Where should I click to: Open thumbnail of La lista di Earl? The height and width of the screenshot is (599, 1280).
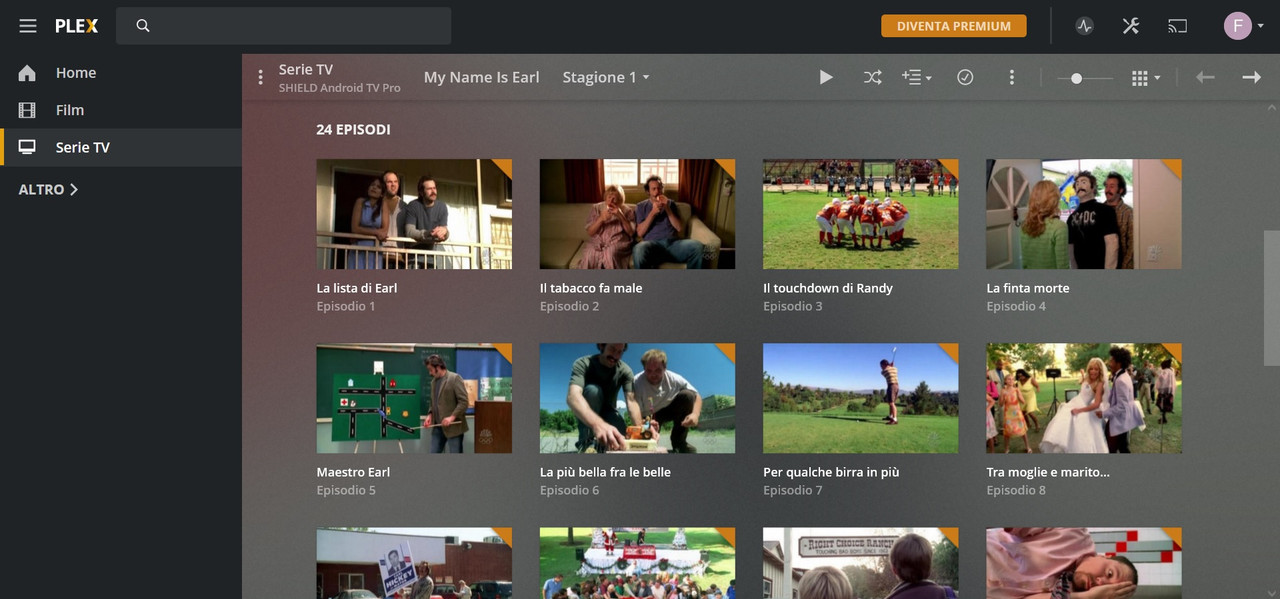(x=414, y=214)
